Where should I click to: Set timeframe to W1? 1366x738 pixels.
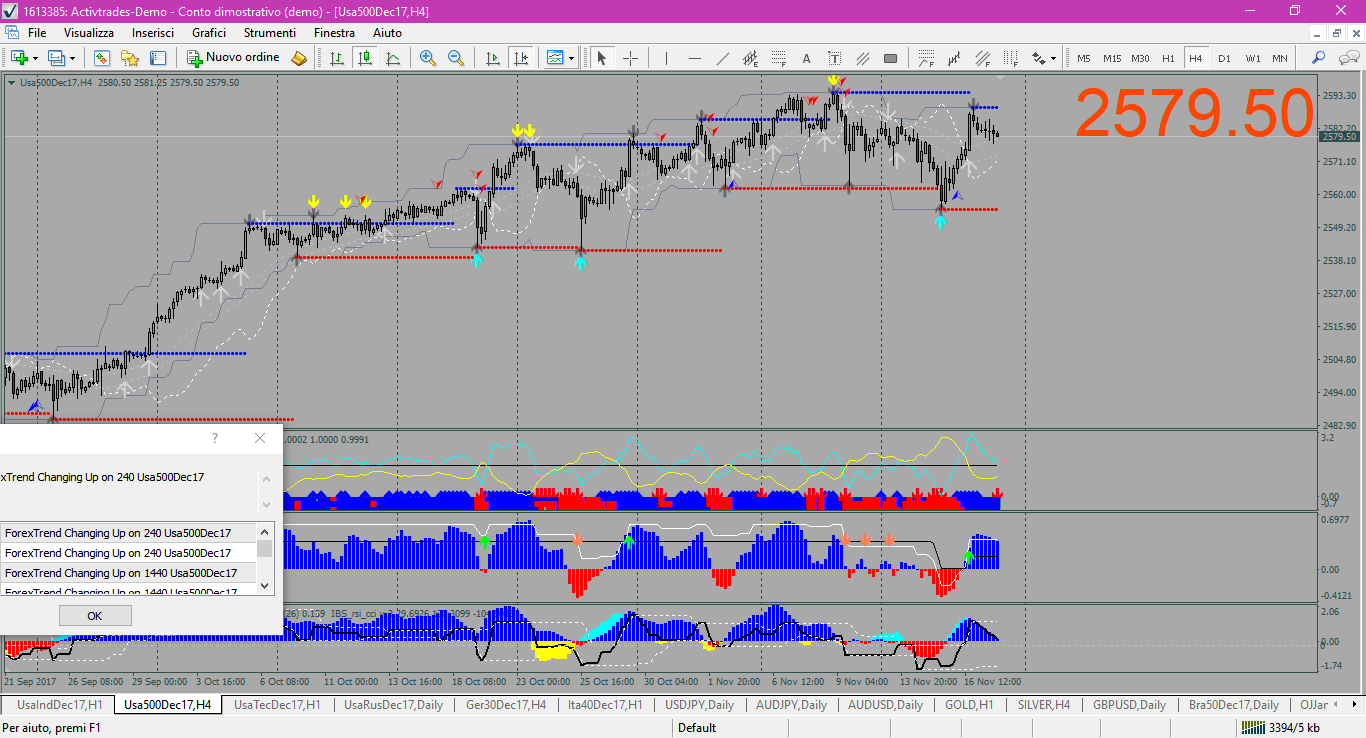(x=1252, y=58)
